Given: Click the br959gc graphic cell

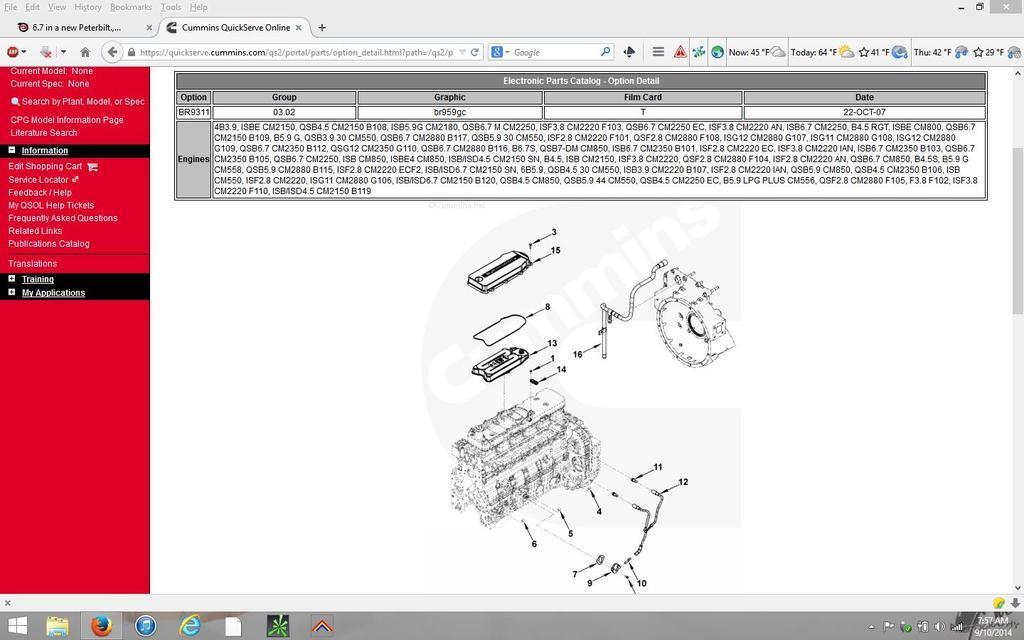Looking at the screenshot, I should click(450, 112).
